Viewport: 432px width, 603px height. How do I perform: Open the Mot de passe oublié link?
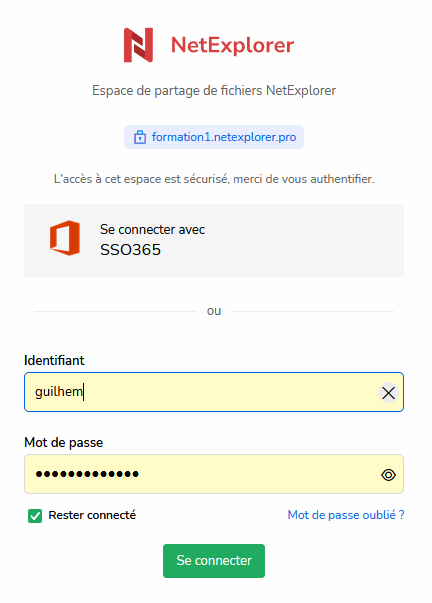[x=346, y=515]
